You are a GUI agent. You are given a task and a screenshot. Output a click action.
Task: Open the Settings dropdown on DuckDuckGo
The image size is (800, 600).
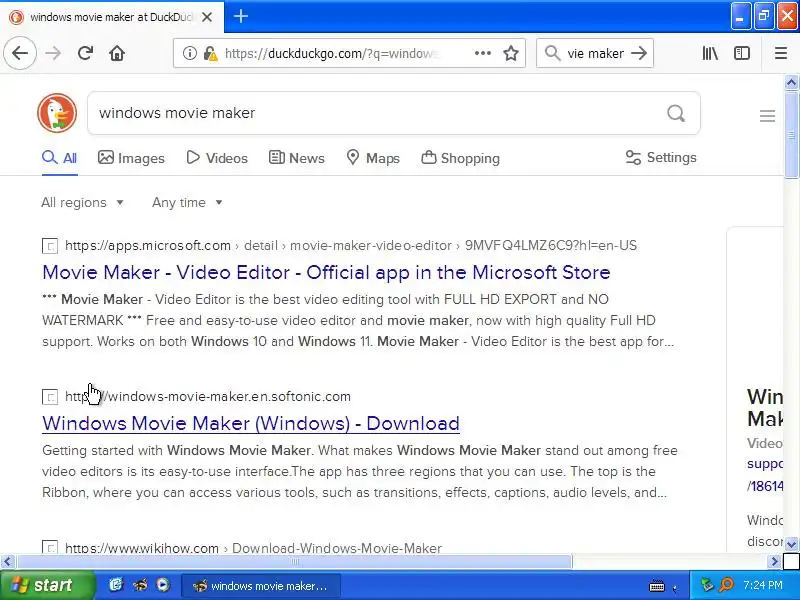click(x=661, y=158)
